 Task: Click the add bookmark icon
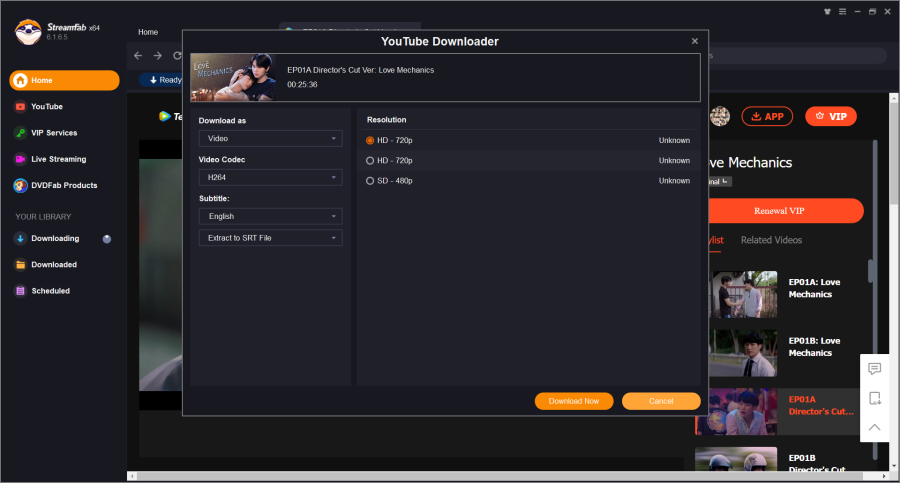coord(875,398)
